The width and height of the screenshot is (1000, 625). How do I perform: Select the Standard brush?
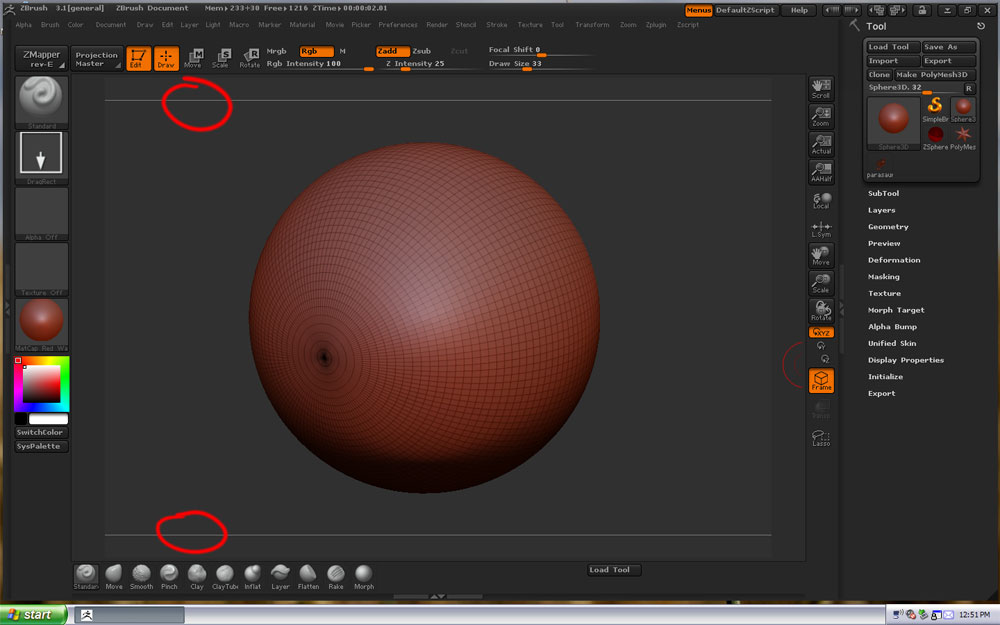(86, 575)
